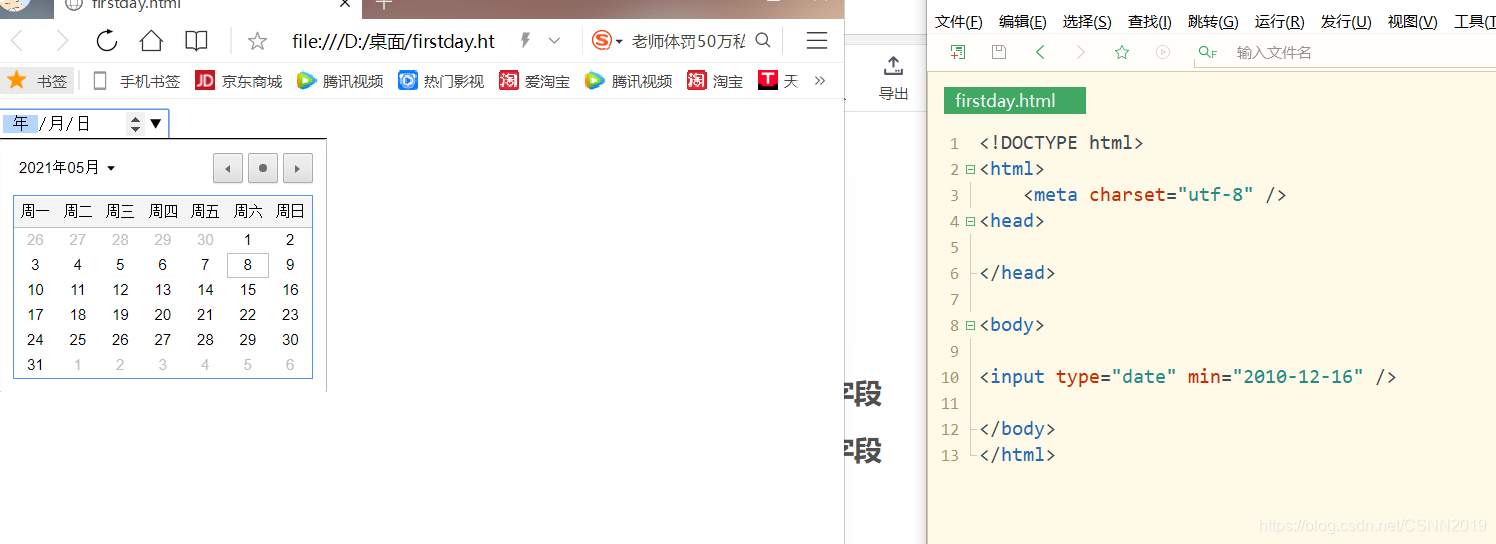This screenshot has height=544, width=1496.
Task: Click the search magnifier icon
Action: [763, 41]
